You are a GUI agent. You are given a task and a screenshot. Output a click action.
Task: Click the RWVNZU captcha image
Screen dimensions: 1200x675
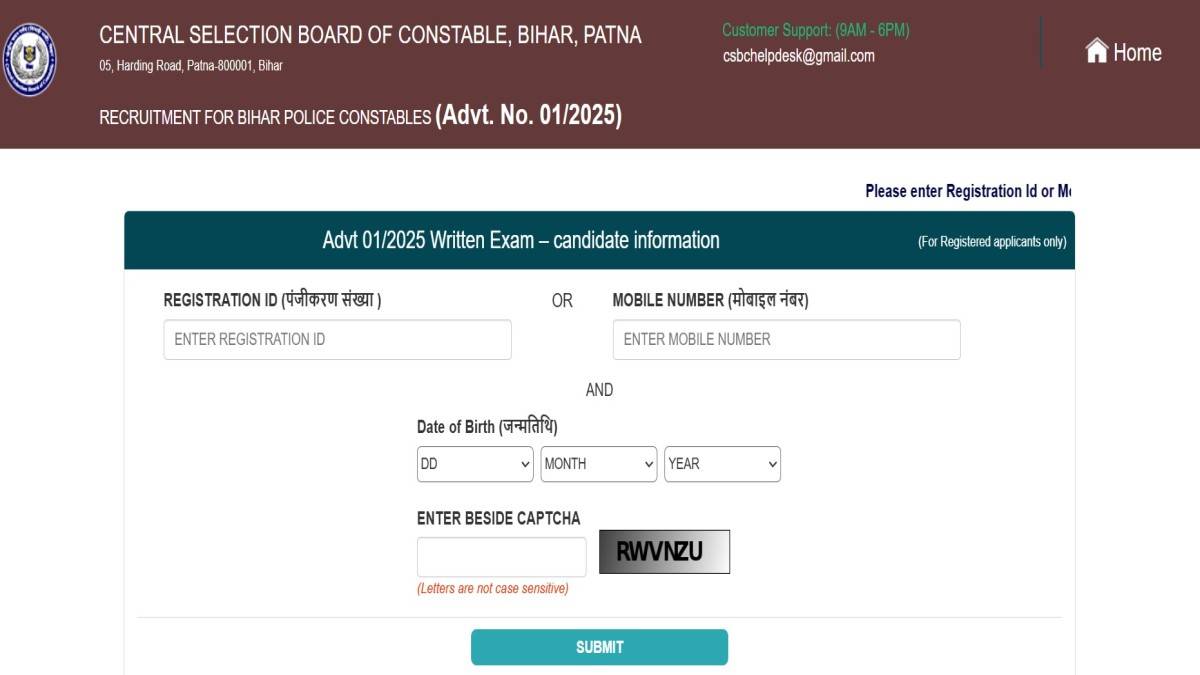click(664, 552)
